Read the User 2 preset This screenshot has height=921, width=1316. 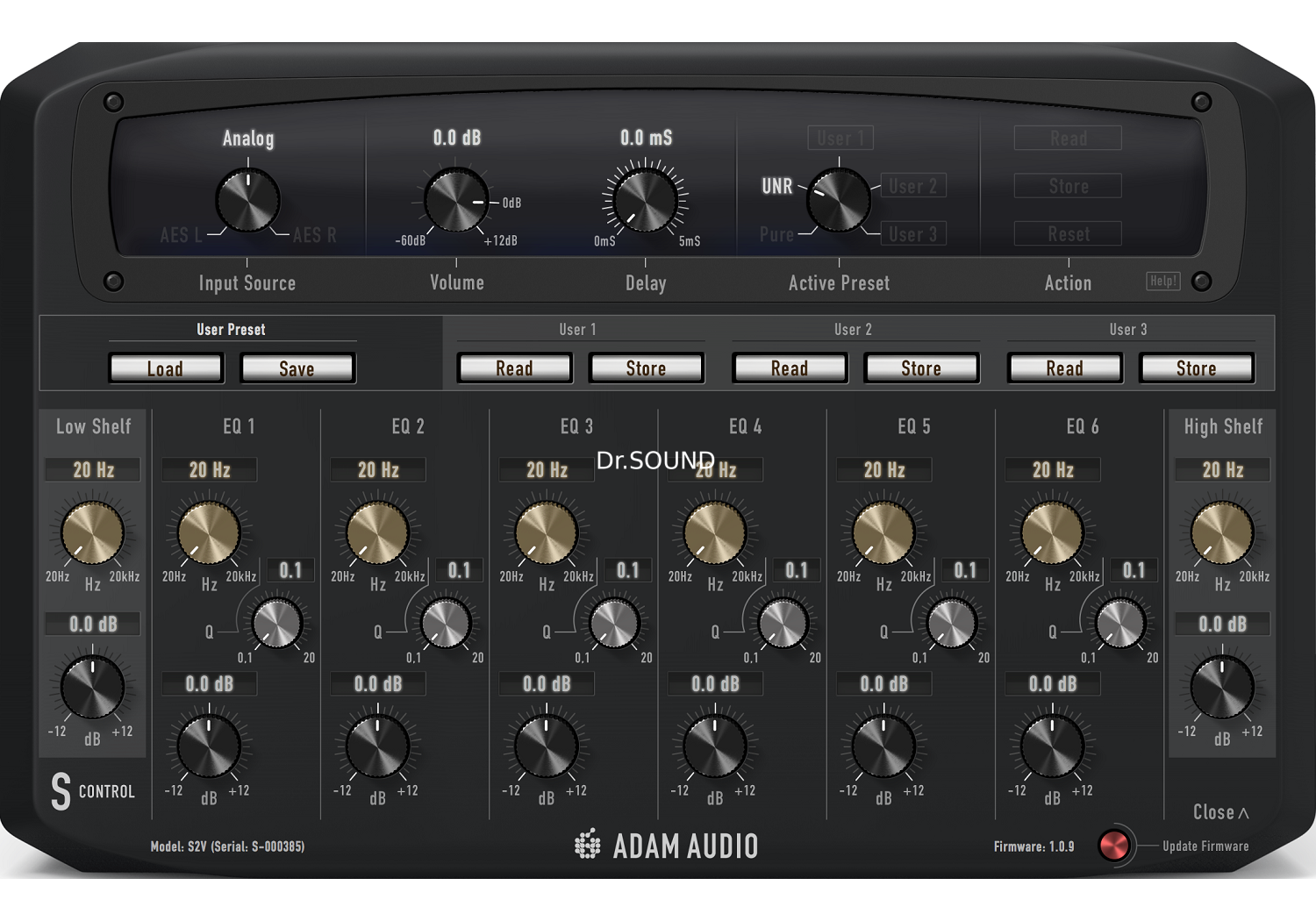[790, 368]
